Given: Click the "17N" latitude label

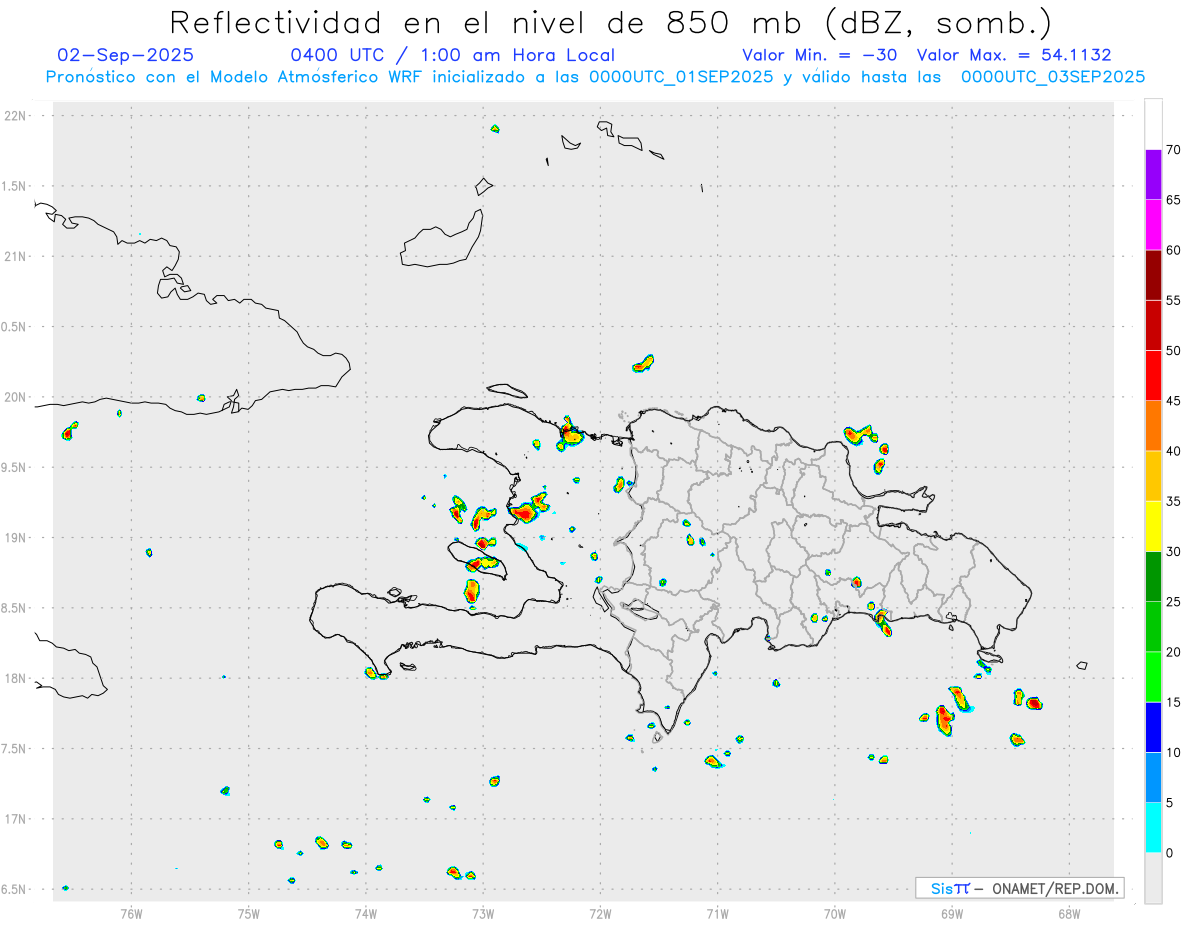Looking at the screenshot, I should click(16, 819).
